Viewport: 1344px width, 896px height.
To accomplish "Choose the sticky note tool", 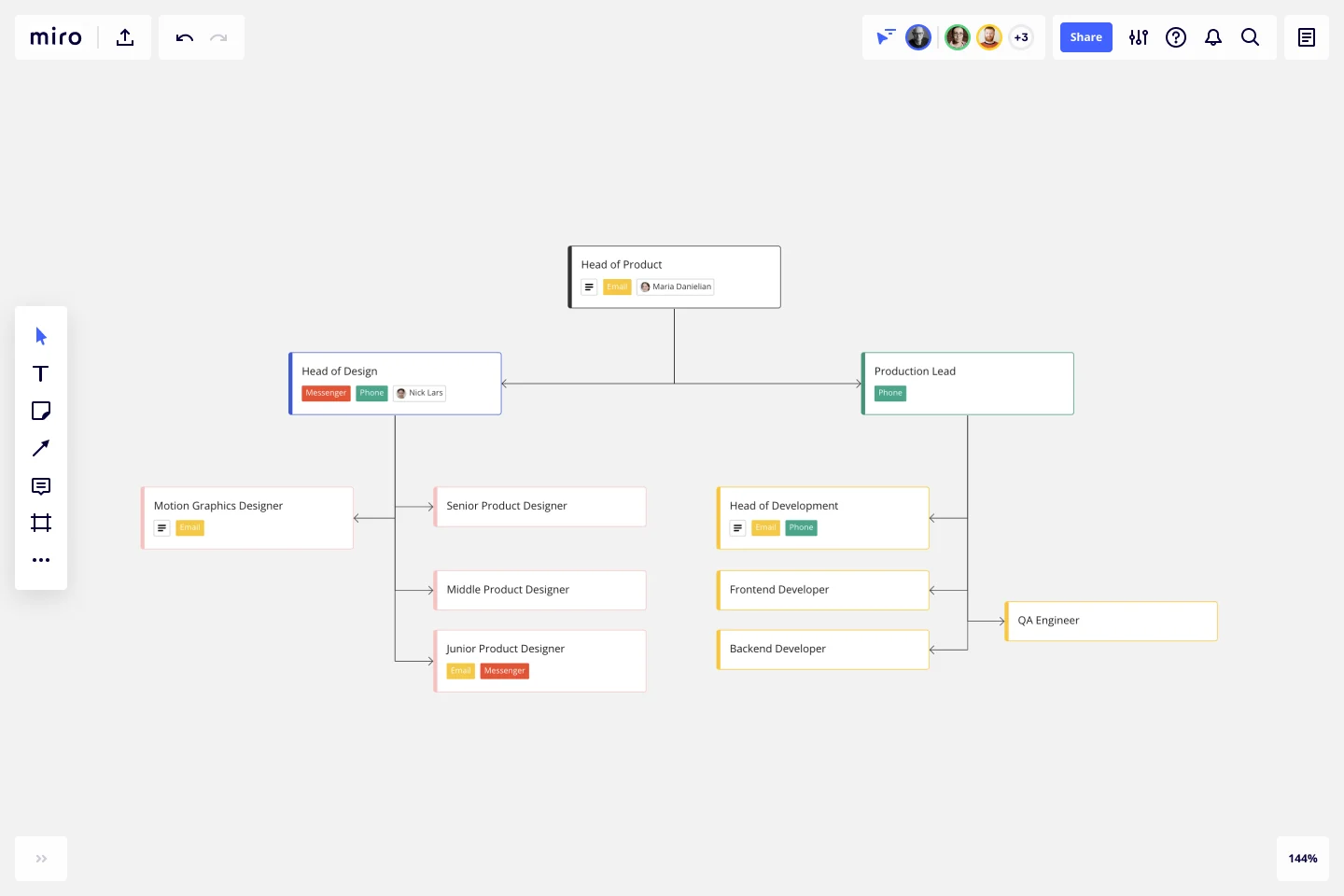I will (41, 411).
